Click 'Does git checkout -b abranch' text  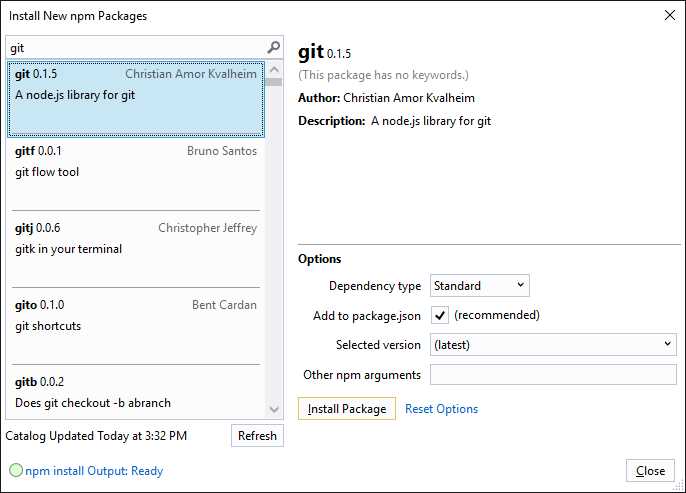coord(93,403)
